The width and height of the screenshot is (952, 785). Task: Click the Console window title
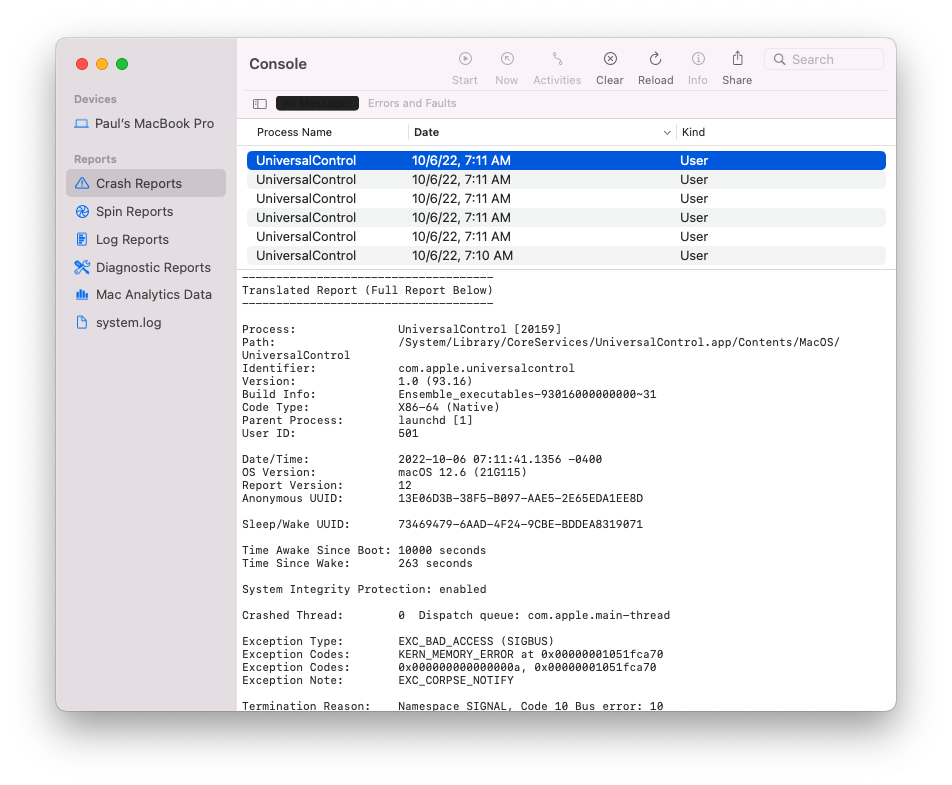(x=278, y=64)
